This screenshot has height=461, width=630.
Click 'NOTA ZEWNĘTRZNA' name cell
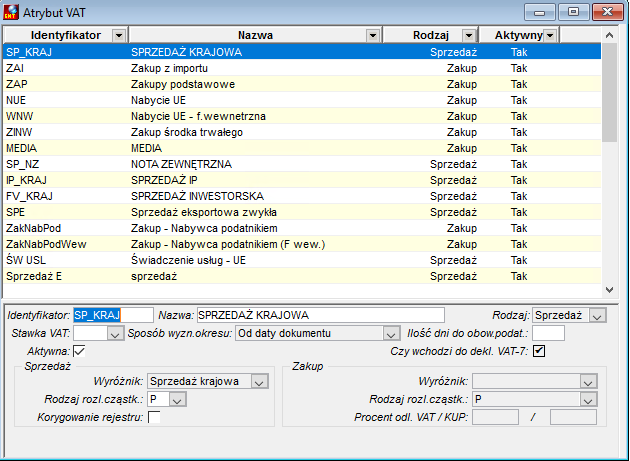pyautogui.click(x=181, y=164)
